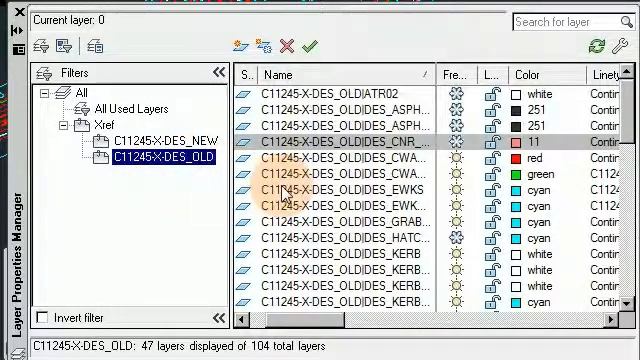Viewport: 640px width, 360px height.
Task: Click the vertical scrollbar down arrow
Action: tap(627, 303)
